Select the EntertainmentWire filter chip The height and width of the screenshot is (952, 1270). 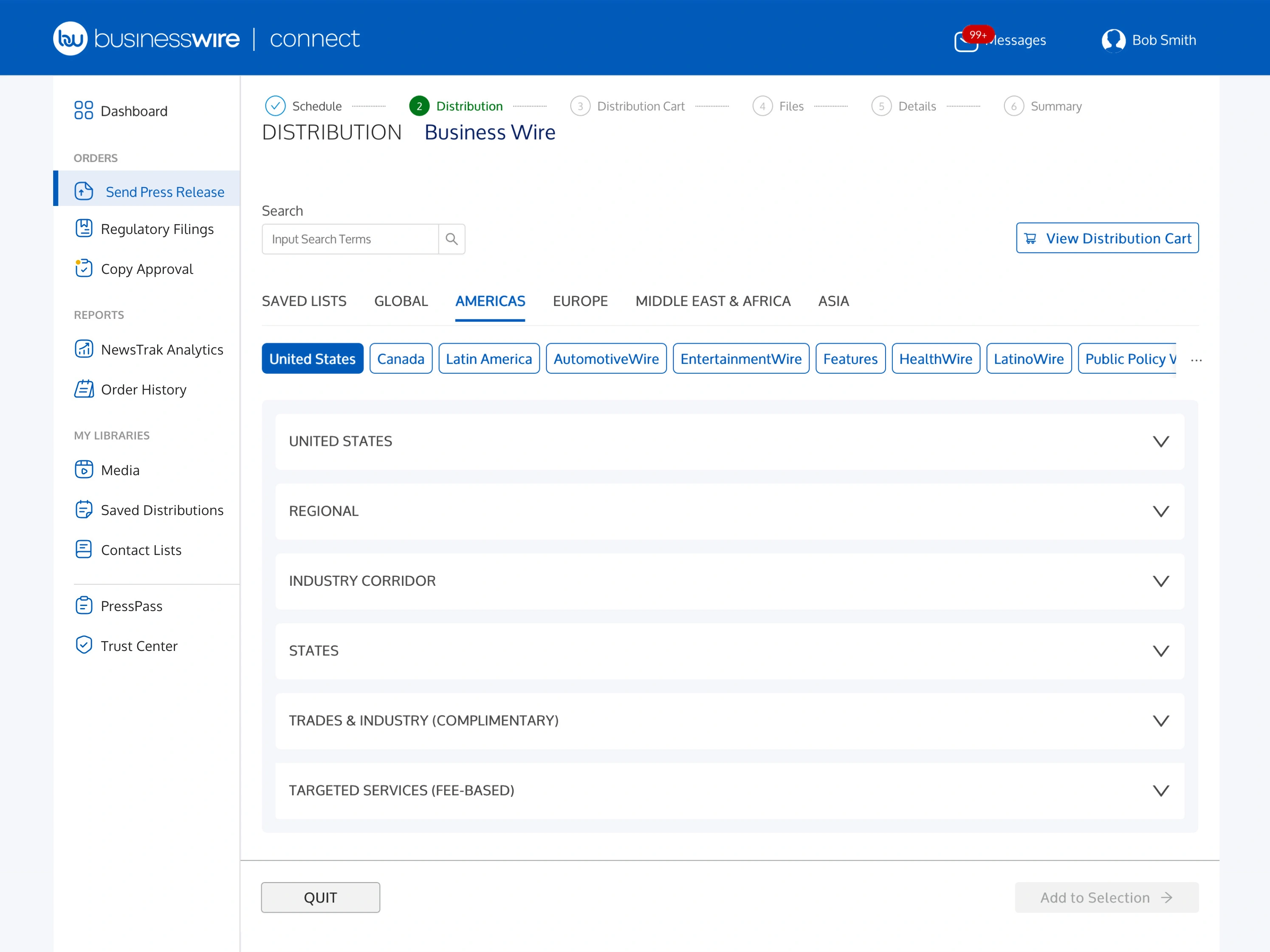click(741, 359)
